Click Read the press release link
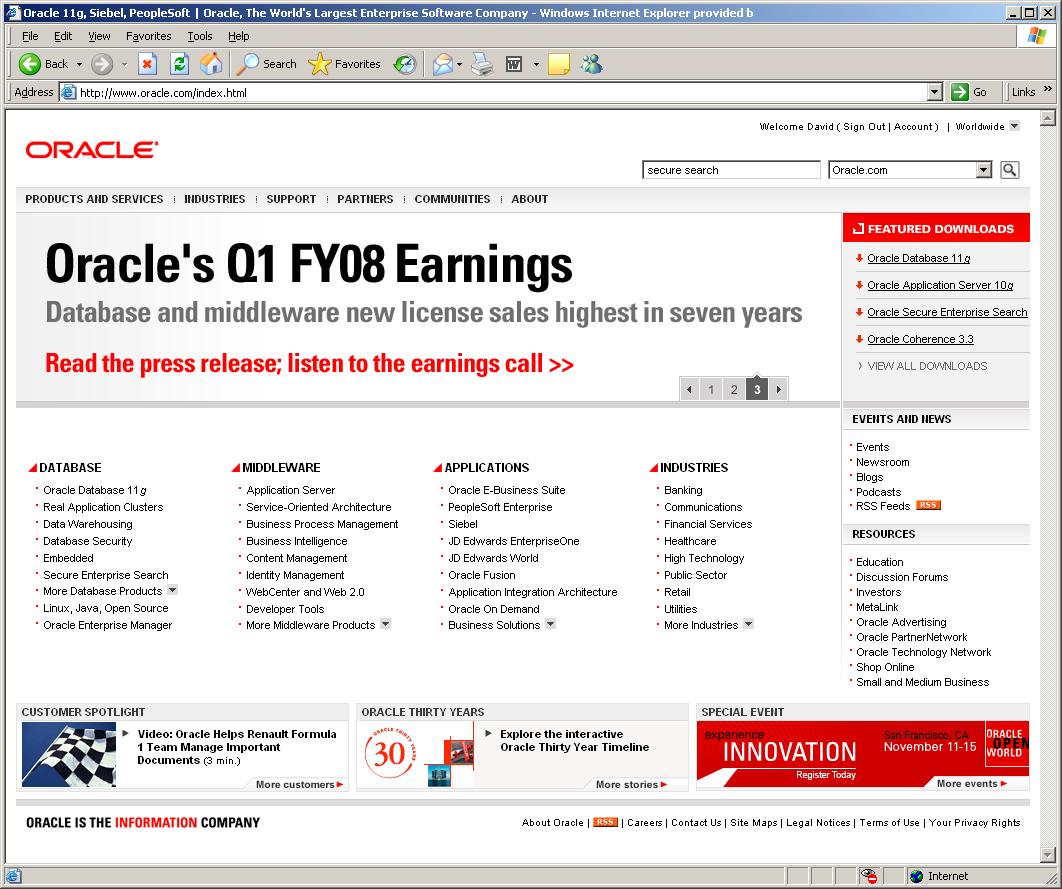 click(310, 364)
